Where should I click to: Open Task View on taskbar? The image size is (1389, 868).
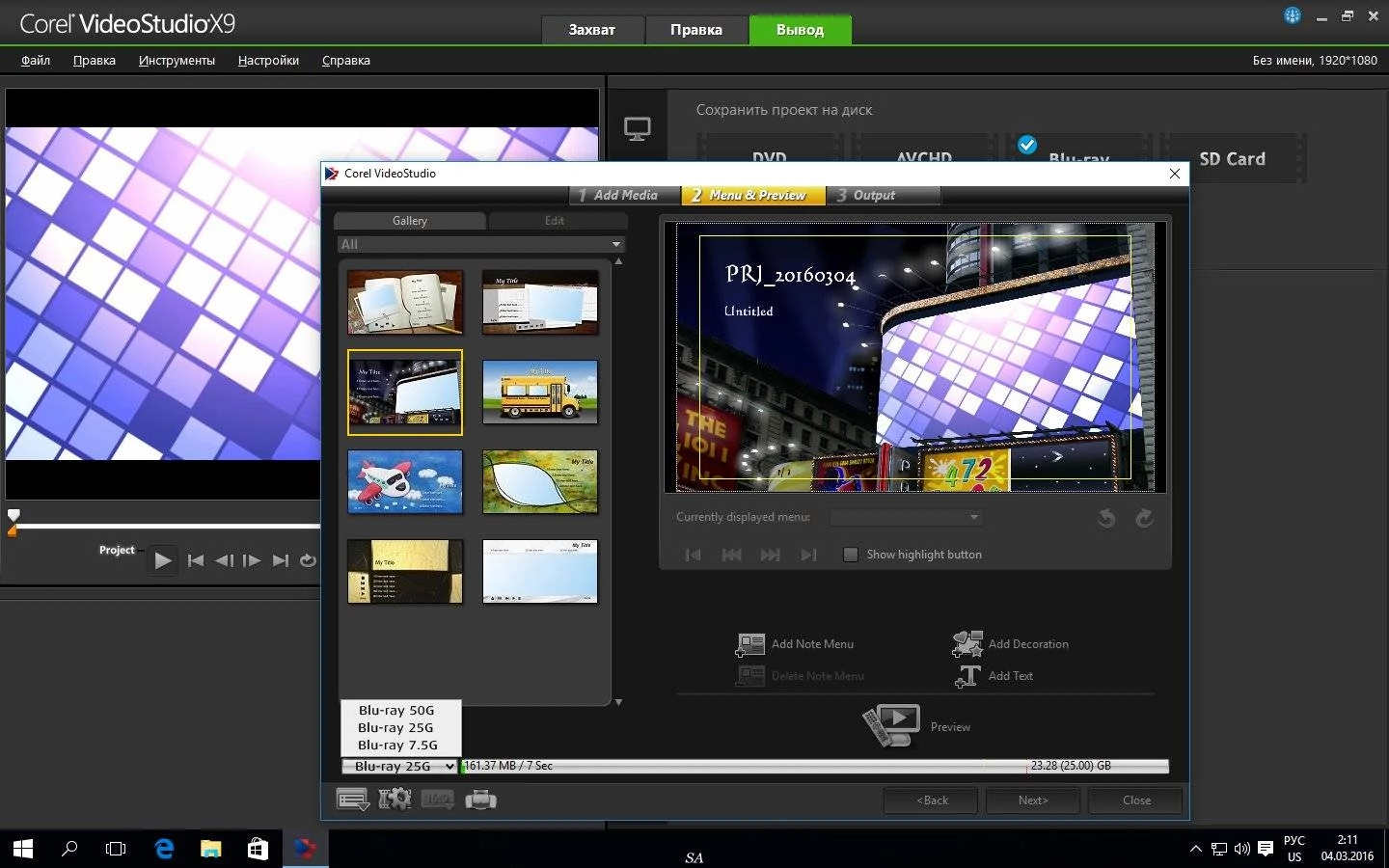pyautogui.click(x=116, y=849)
